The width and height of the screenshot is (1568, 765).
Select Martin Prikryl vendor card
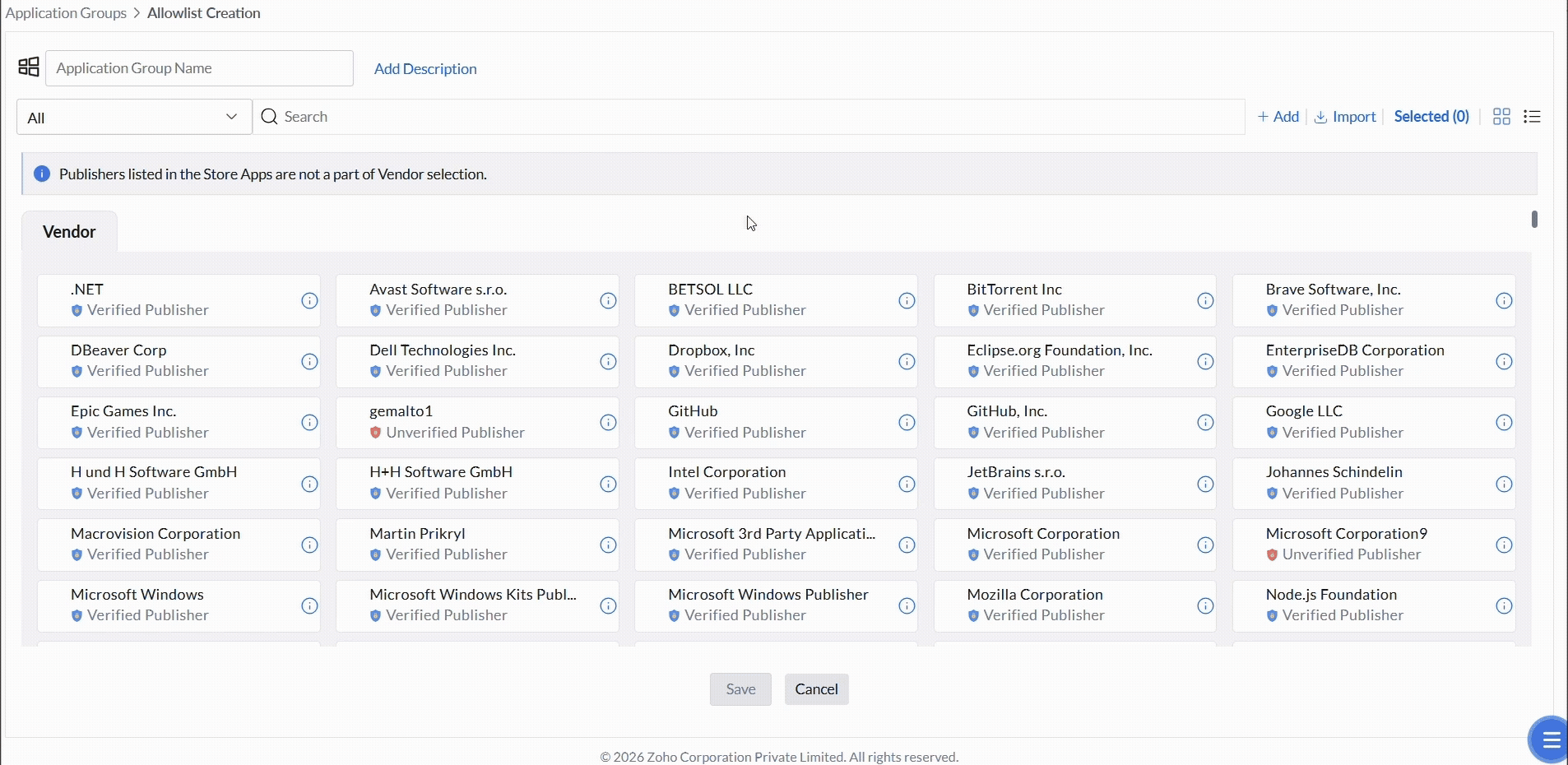(477, 545)
